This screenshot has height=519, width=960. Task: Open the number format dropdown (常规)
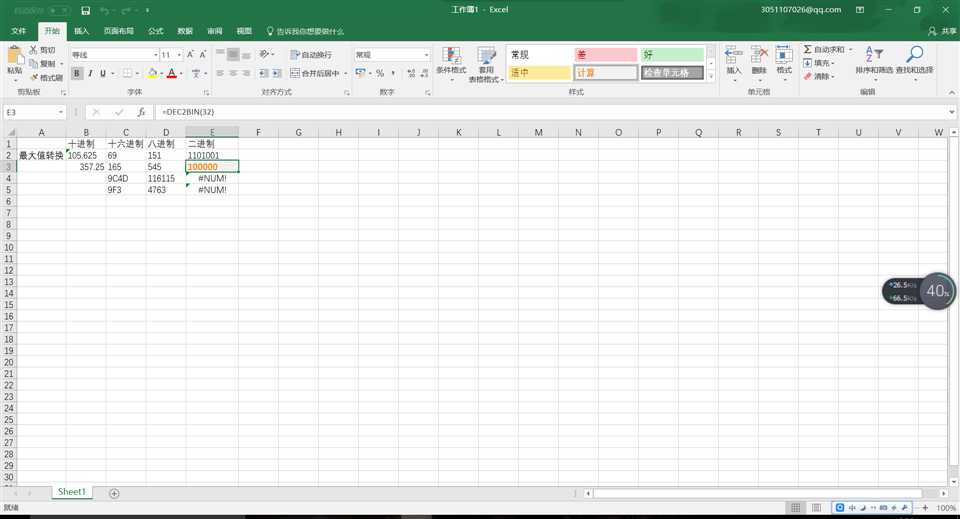point(427,54)
